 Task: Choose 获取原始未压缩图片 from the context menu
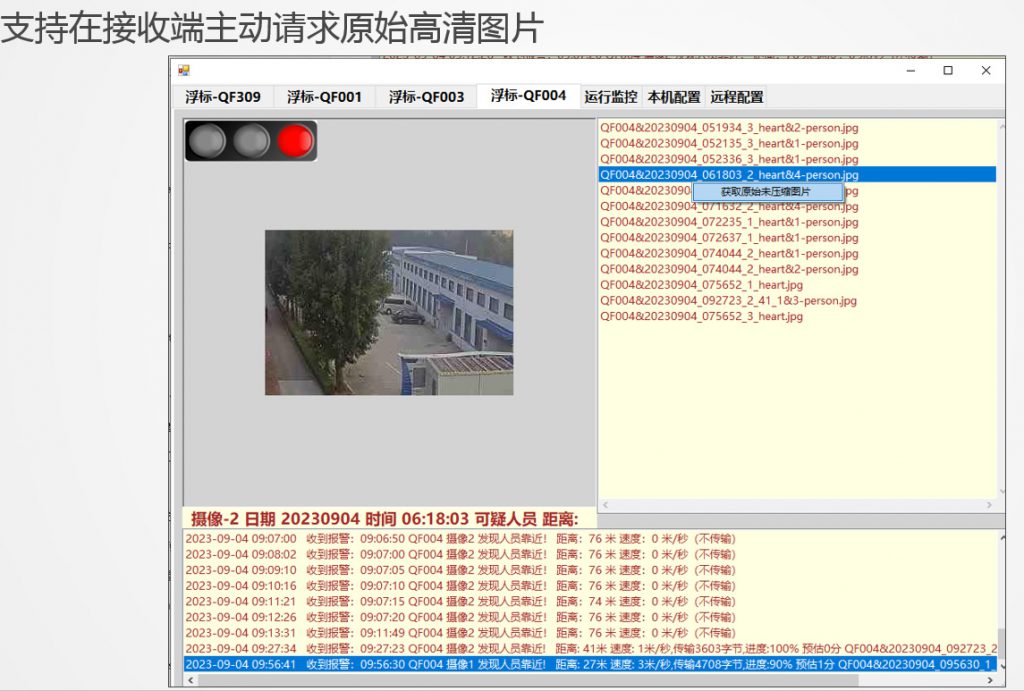(766, 191)
